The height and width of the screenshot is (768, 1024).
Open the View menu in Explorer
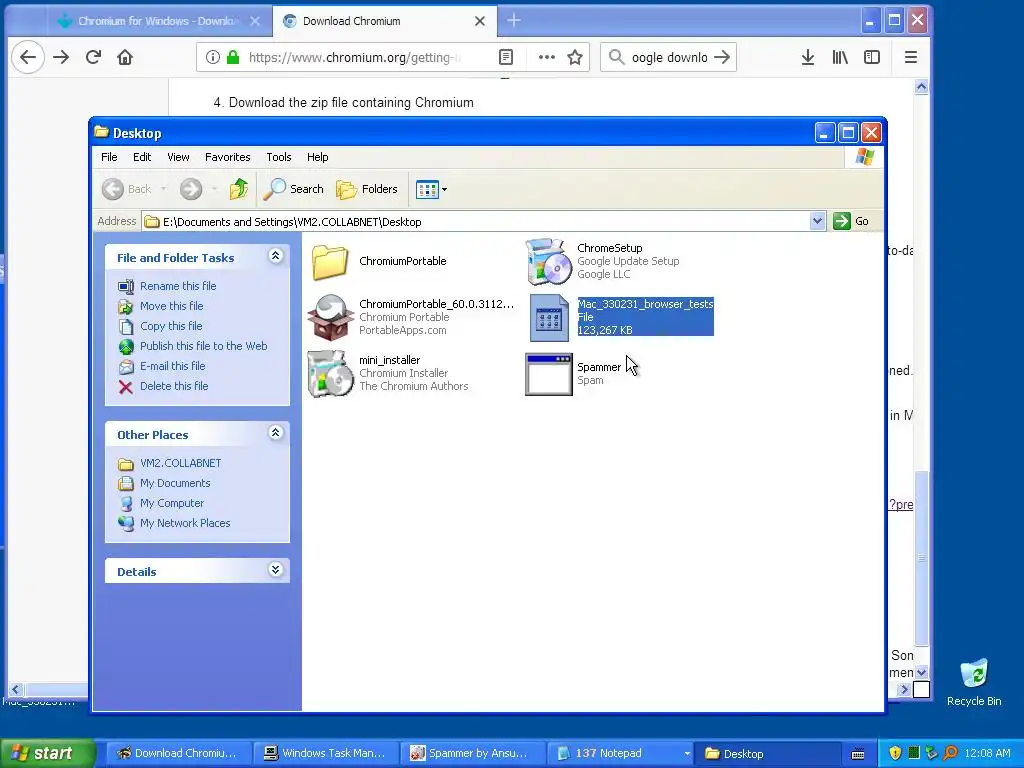178,157
